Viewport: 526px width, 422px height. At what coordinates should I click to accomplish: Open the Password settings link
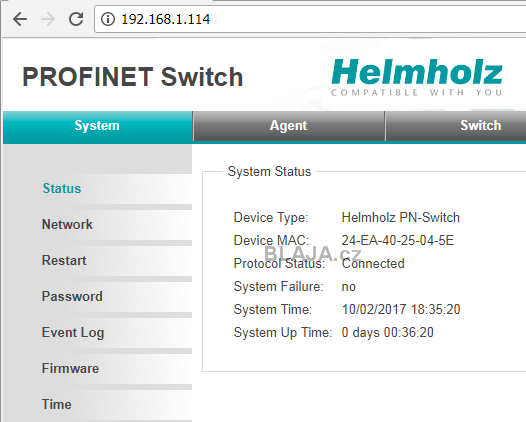point(72,297)
